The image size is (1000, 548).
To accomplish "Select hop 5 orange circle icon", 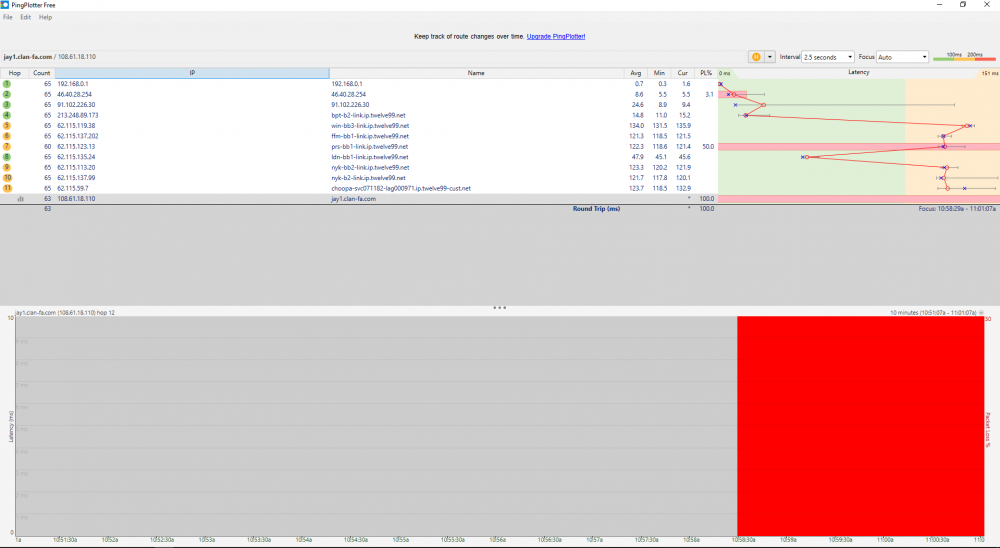I will [7, 126].
